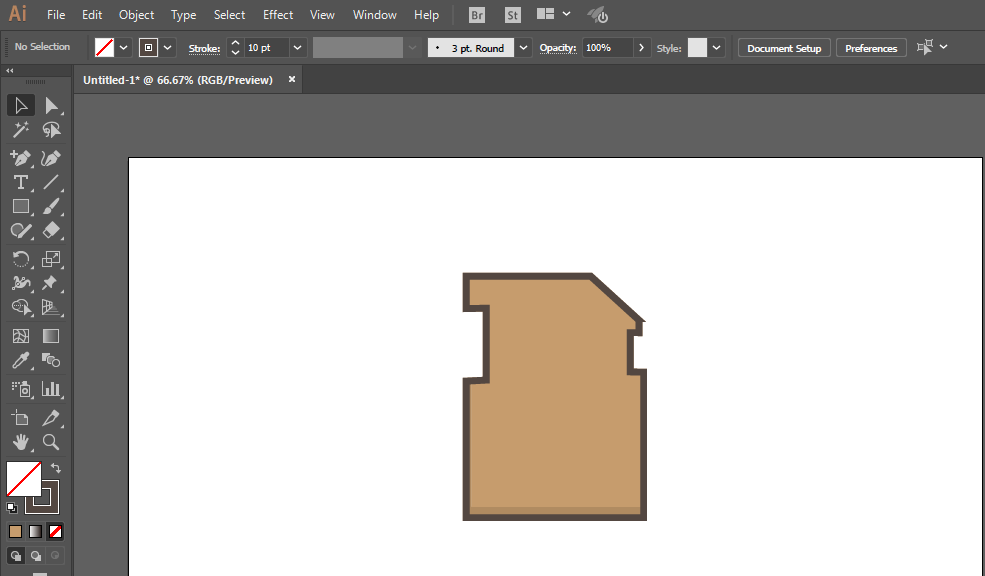Switch to Gradient paint mode
The height and width of the screenshot is (576, 985).
click(35, 531)
